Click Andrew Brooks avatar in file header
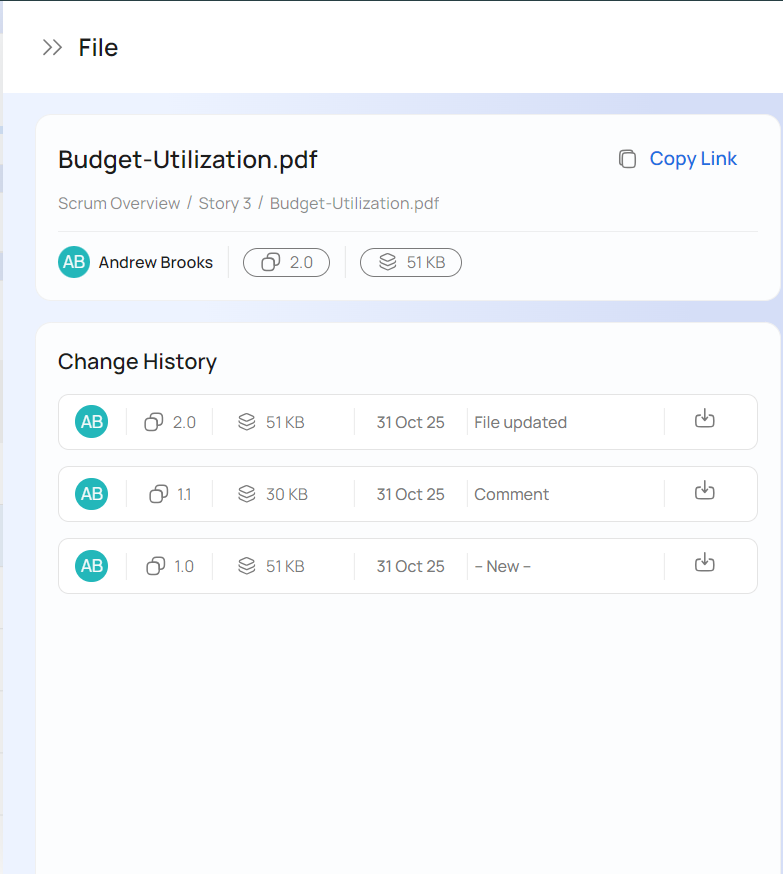This screenshot has width=783, height=874. coord(74,262)
